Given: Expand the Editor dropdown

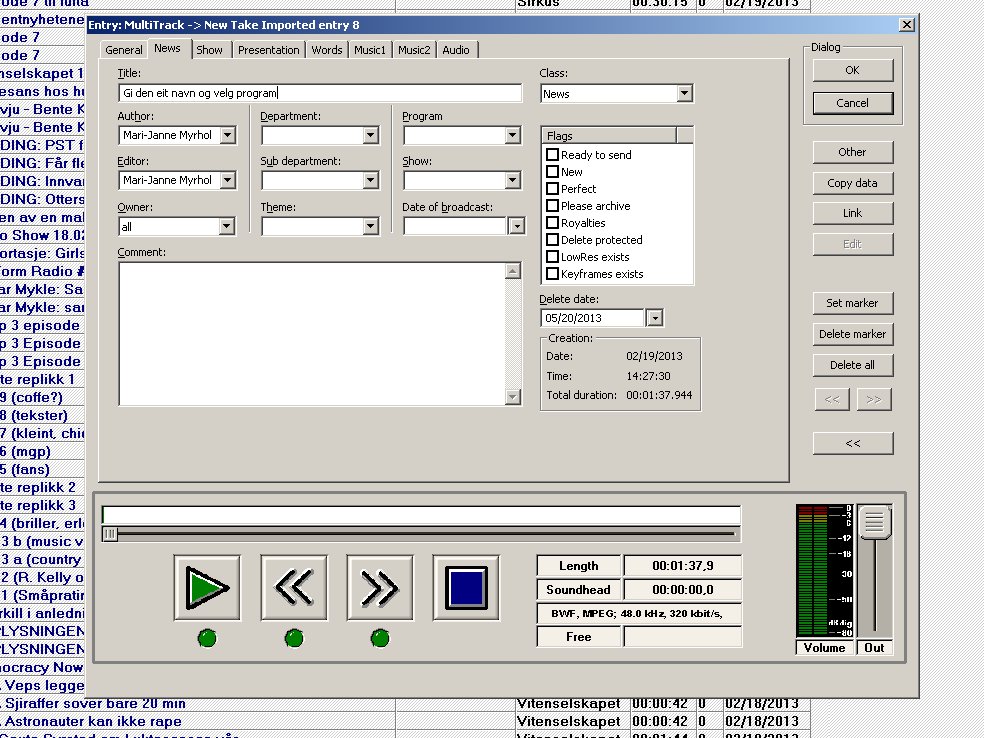Looking at the screenshot, I should coord(228,180).
